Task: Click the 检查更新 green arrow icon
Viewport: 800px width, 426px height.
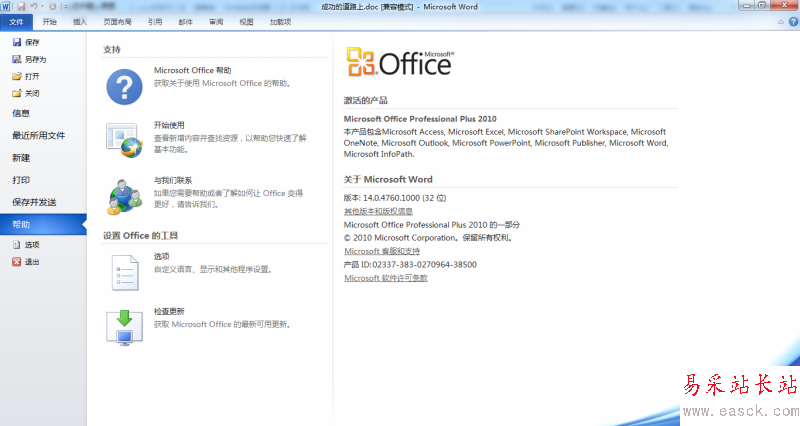Action: pos(124,328)
